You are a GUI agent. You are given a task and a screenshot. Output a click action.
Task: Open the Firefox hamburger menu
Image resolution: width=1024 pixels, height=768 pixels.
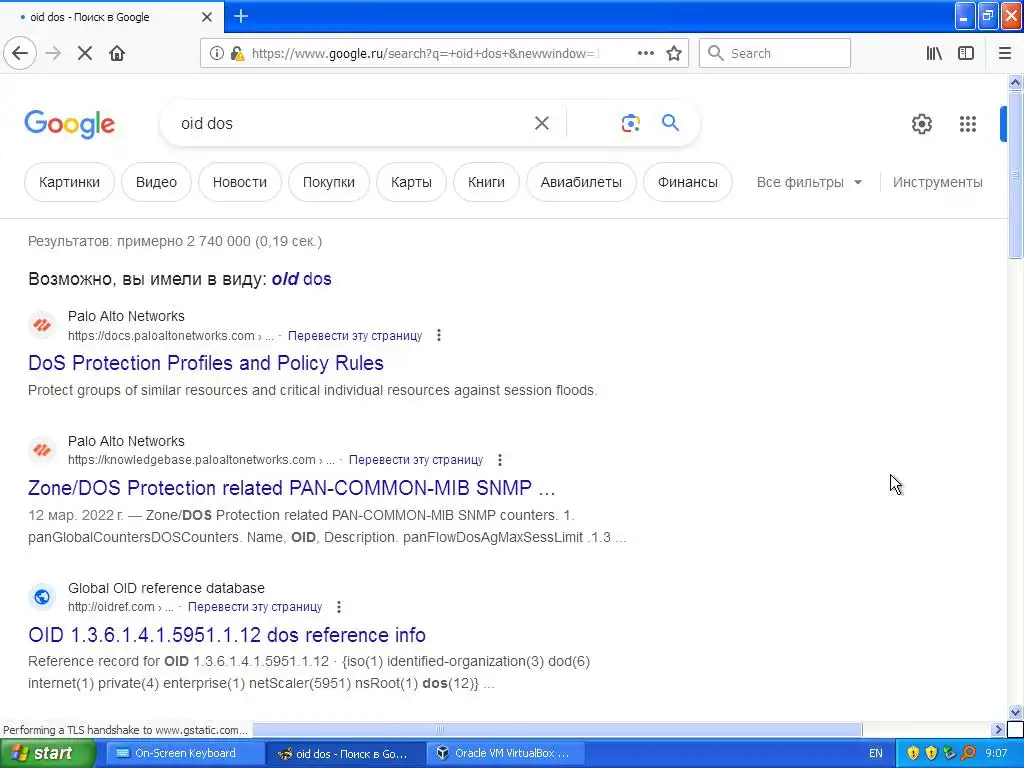coord(1005,53)
